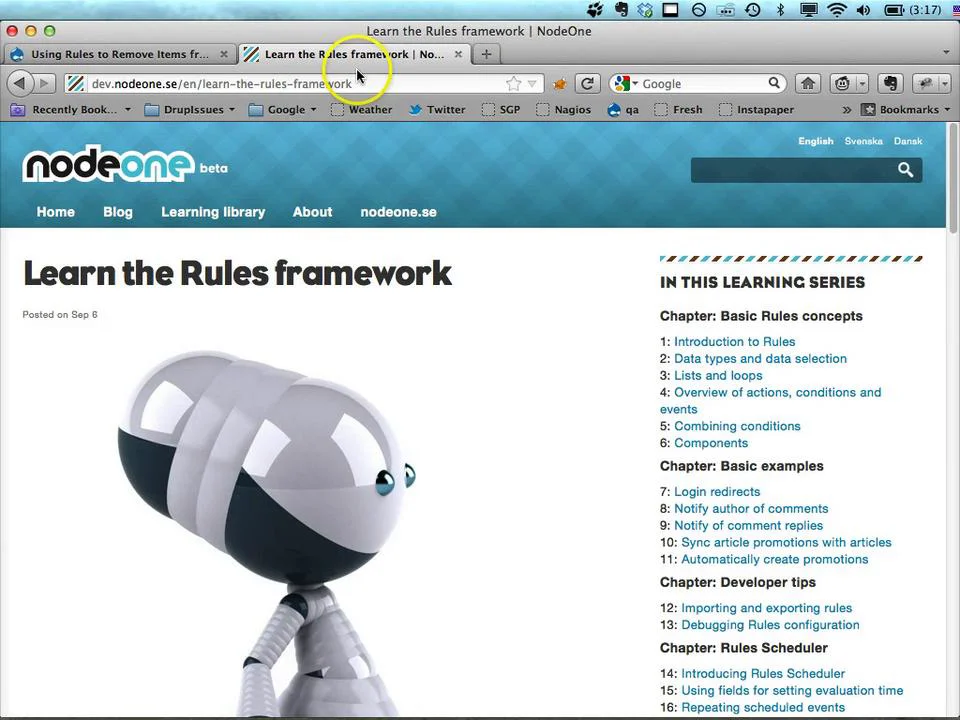The height and width of the screenshot is (720, 960).
Task: Open the volume control in the menu bar
Action: click(x=863, y=10)
